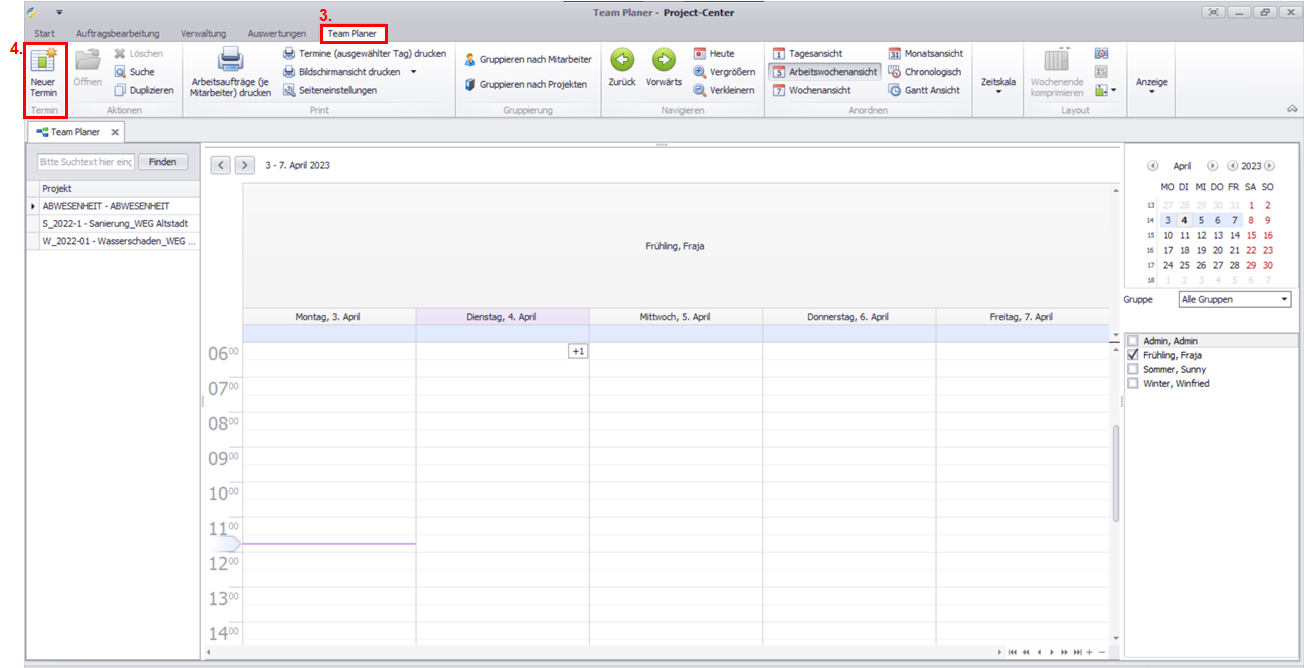
Task: Go forward with the green Vorwärts arrow
Action: [664, 60]
